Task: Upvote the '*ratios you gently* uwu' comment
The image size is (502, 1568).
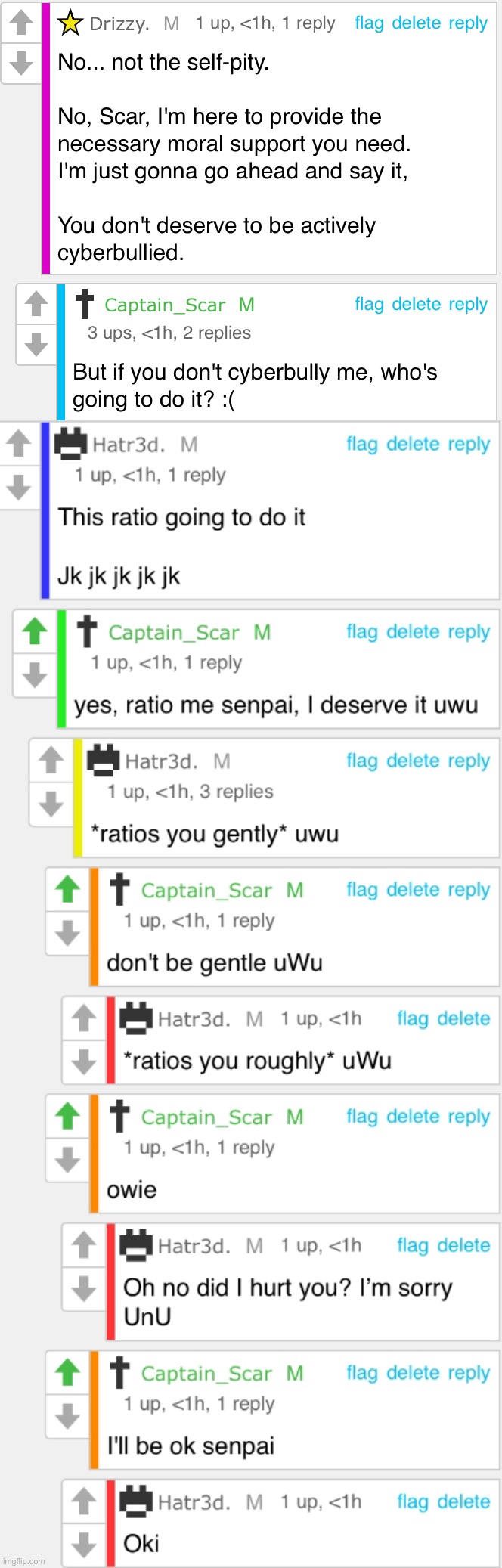Action: [x=51, y=760]
